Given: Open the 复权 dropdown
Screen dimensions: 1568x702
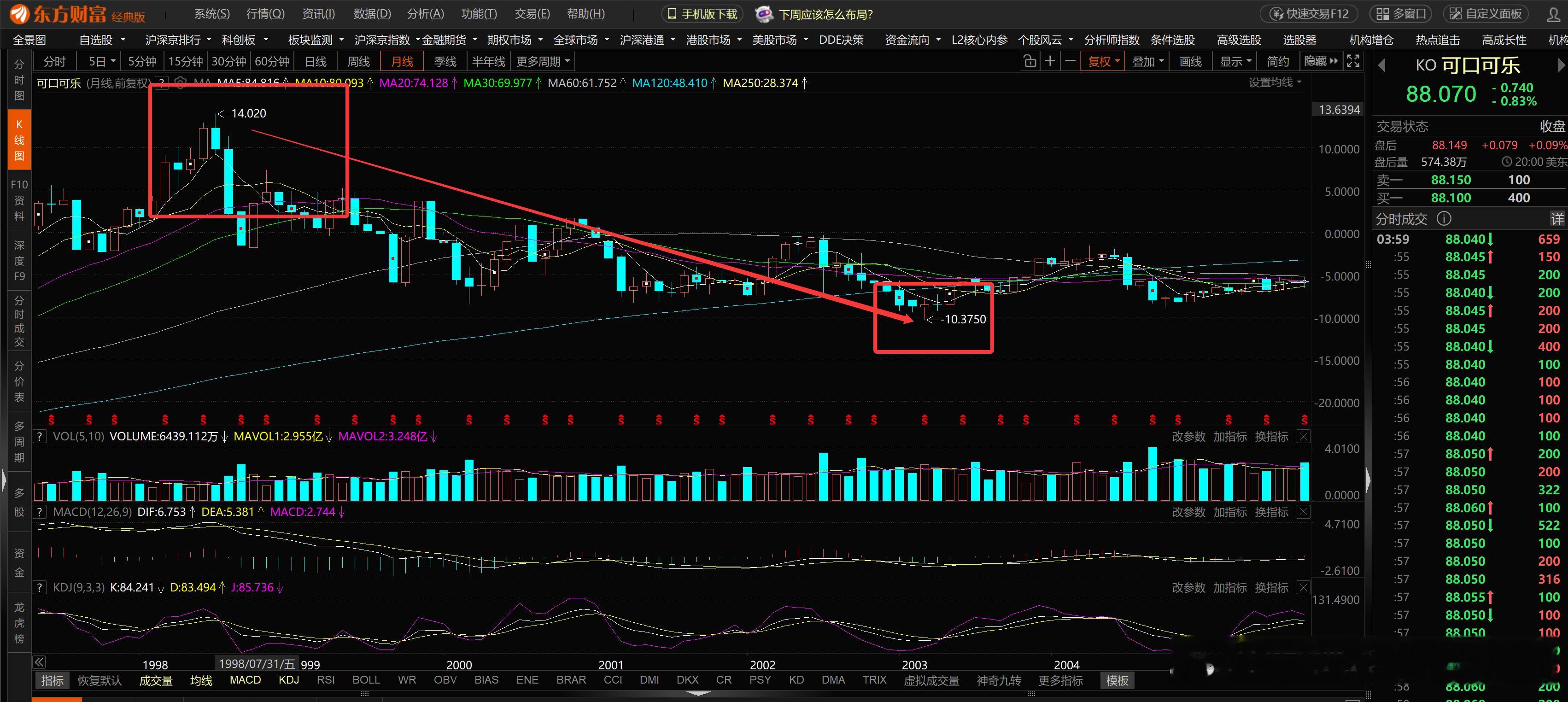Looking at the screenshot, I should pyautogui.click(x=1102, y=61).
